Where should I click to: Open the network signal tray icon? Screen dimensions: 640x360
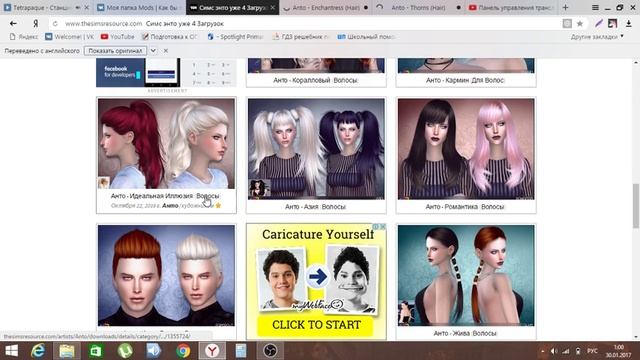566,351
